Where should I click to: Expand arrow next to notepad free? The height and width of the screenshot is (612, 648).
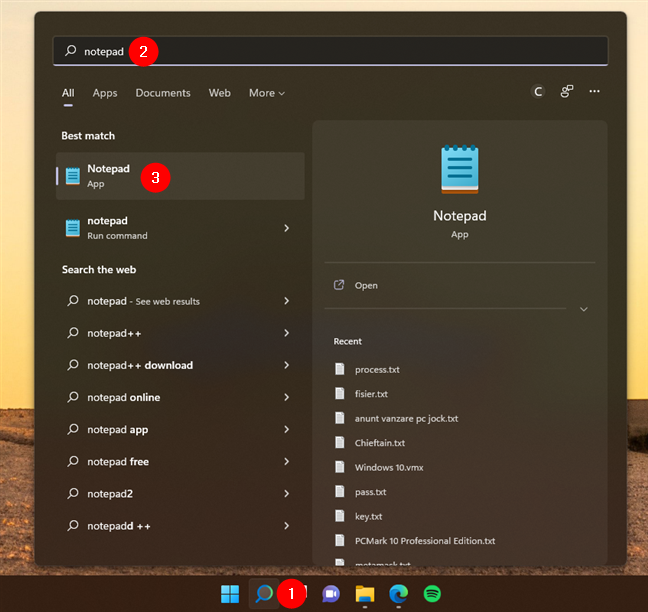pos(286,462)
